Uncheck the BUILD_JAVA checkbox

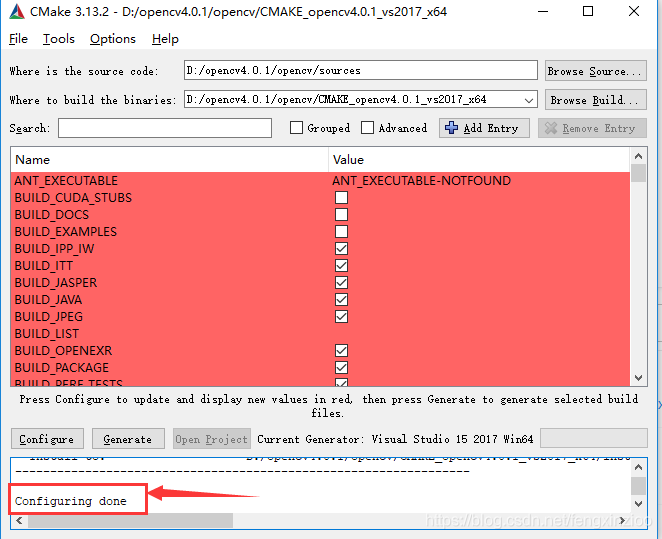341,300
